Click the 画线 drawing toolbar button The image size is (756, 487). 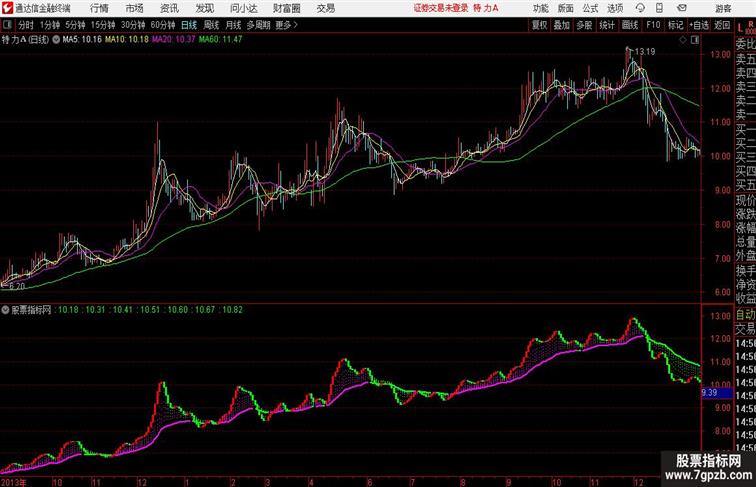pyautogui.click(x=630, y=25)
